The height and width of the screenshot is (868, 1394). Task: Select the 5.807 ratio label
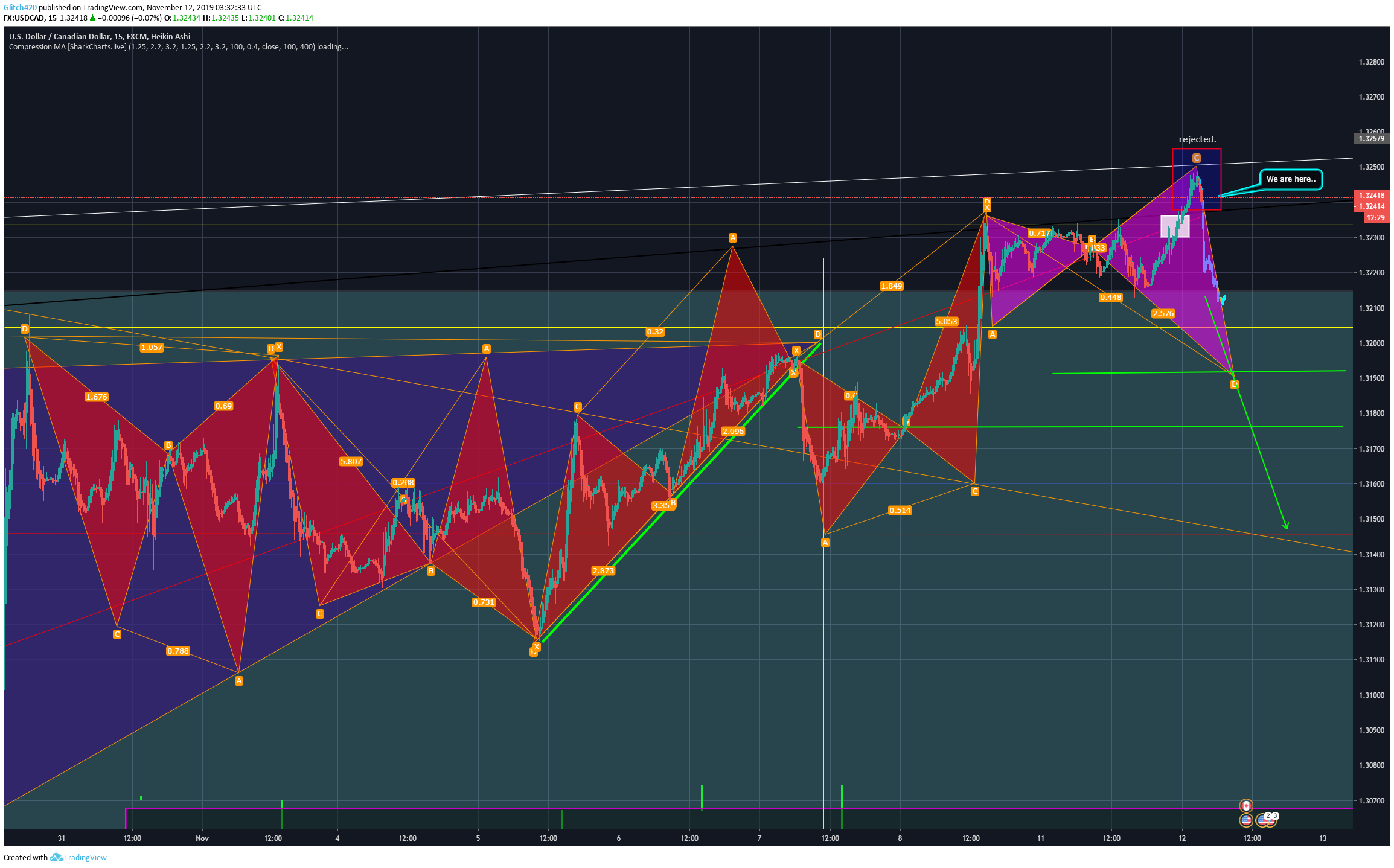pos(351,462)
